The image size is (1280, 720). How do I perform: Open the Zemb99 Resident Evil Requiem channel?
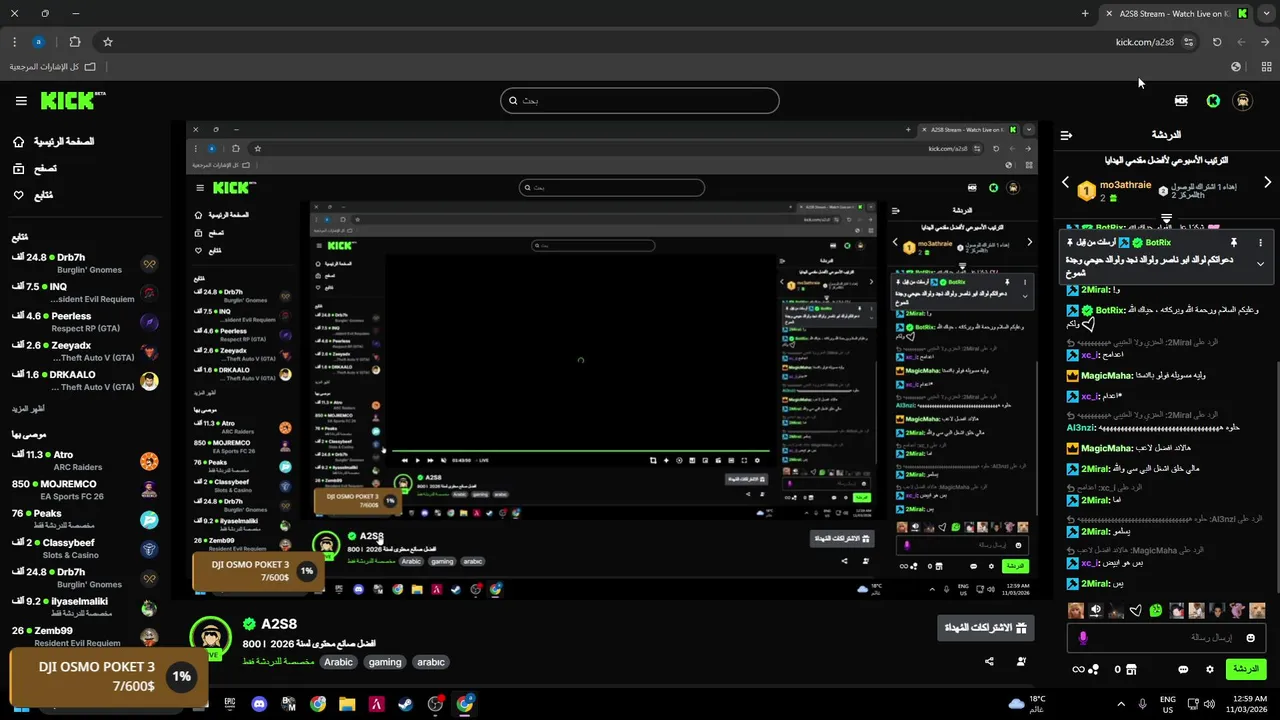click(85, 636)
